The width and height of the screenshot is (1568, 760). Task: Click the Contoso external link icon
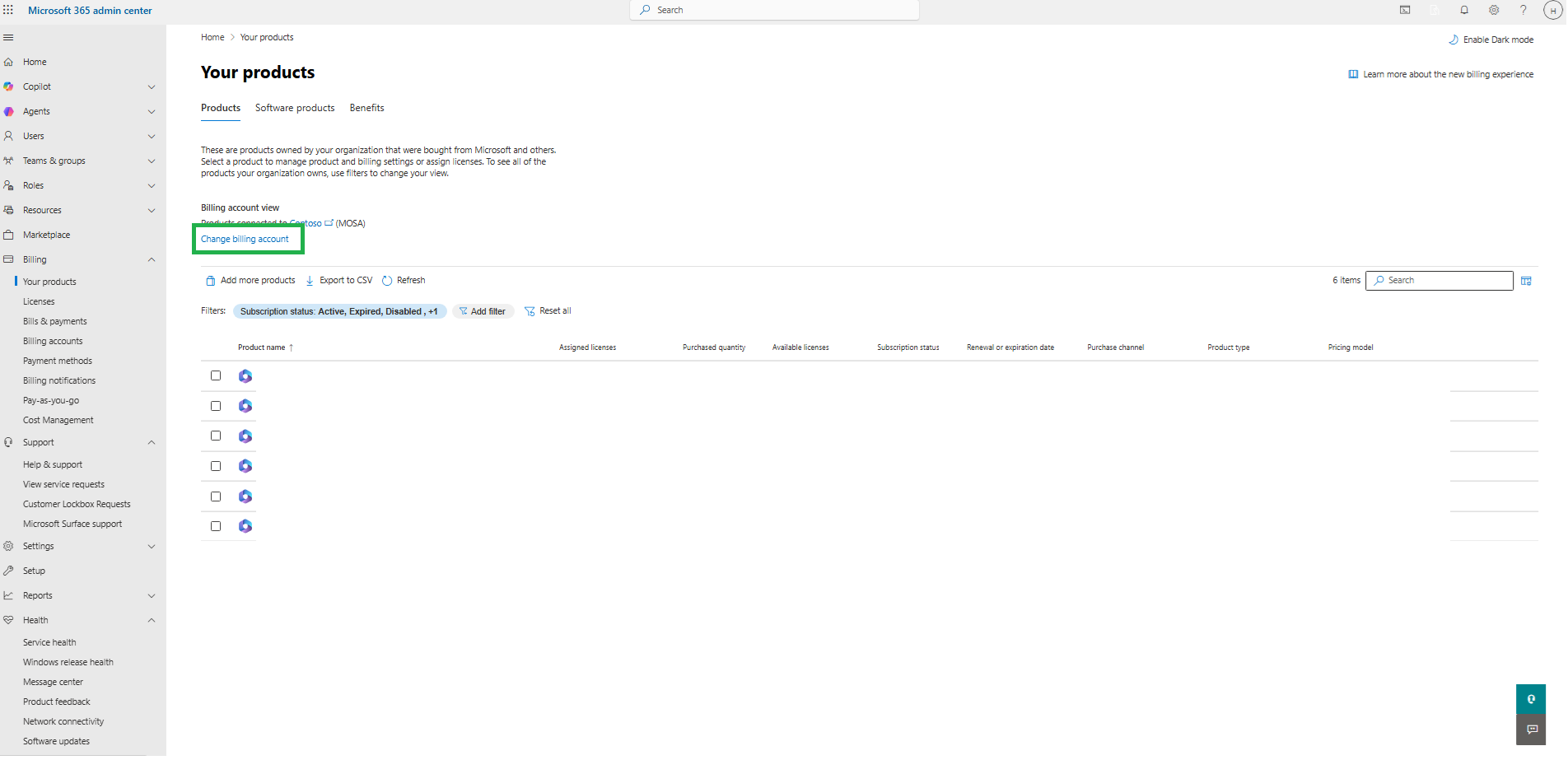(x=329, y=223)
